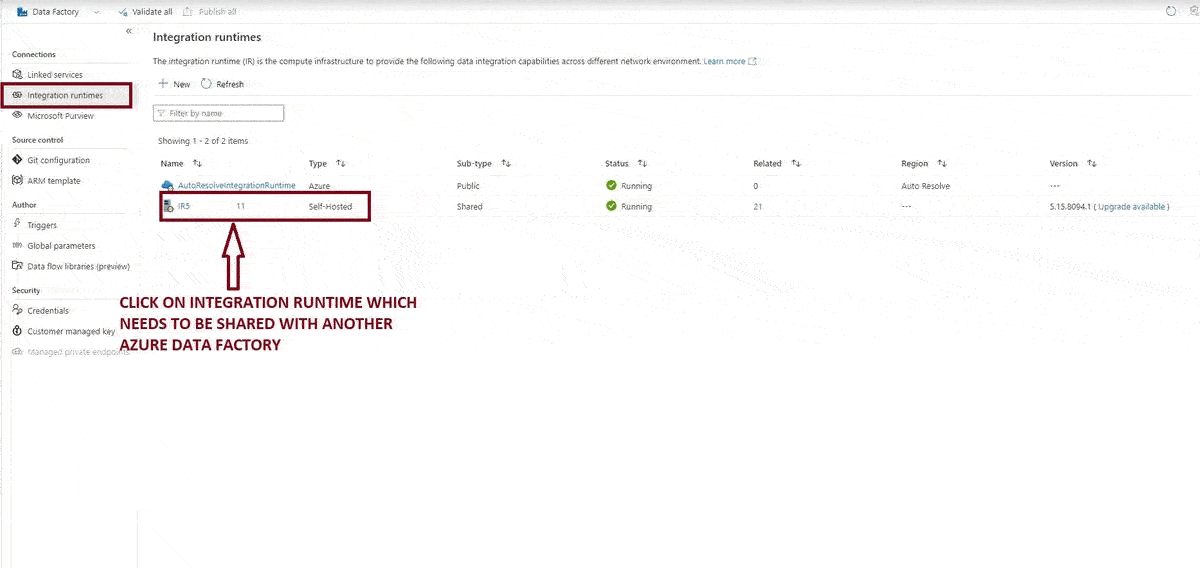Click the version text 5.15.8094.1
Screen dimensions: 1200x568
1069,207
